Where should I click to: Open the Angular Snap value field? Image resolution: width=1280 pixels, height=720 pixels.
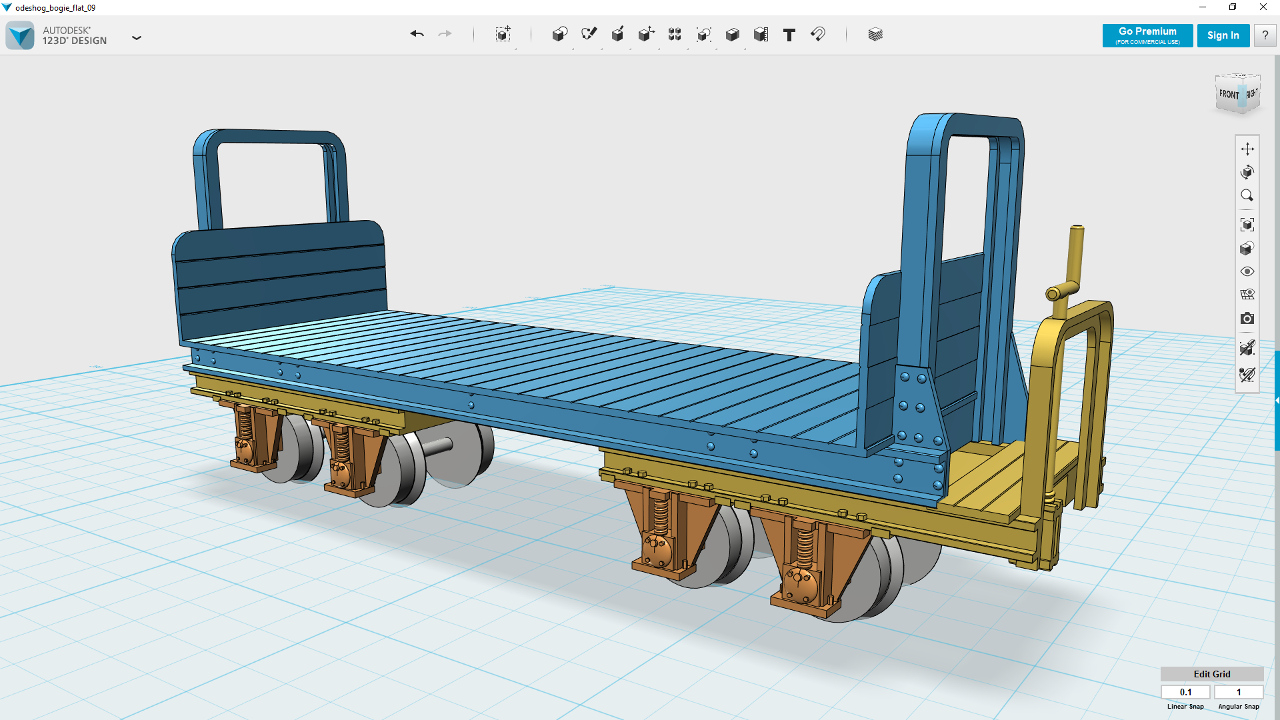[1238, 692]
